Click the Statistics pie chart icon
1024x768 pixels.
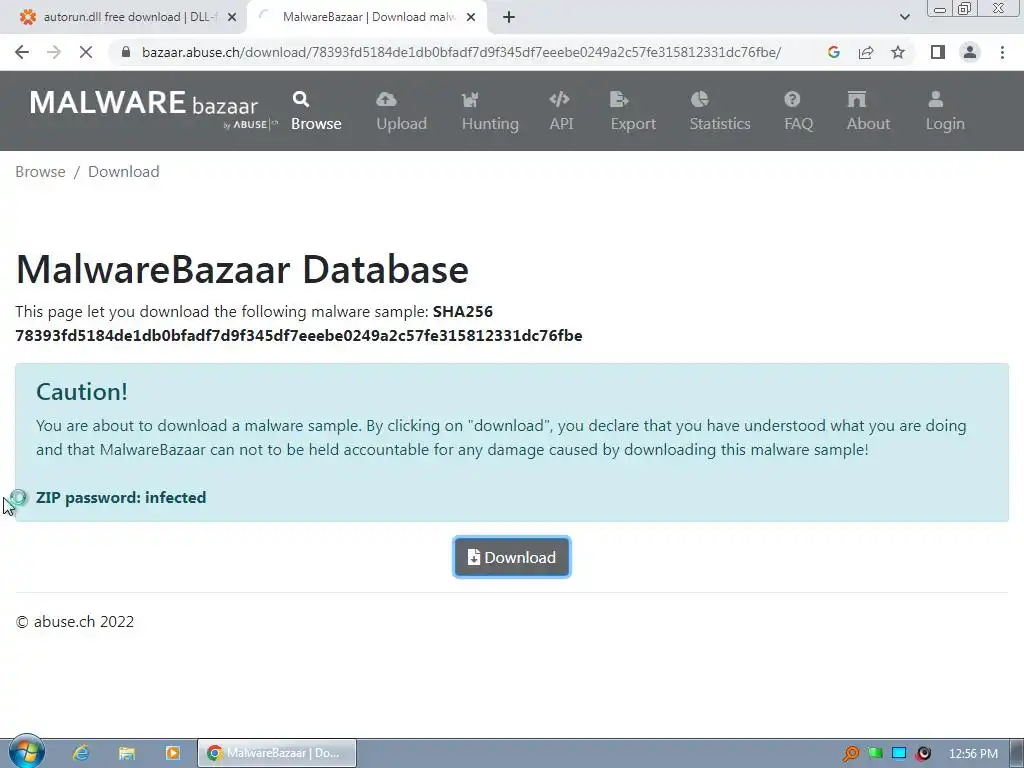(x=699, y=99)
